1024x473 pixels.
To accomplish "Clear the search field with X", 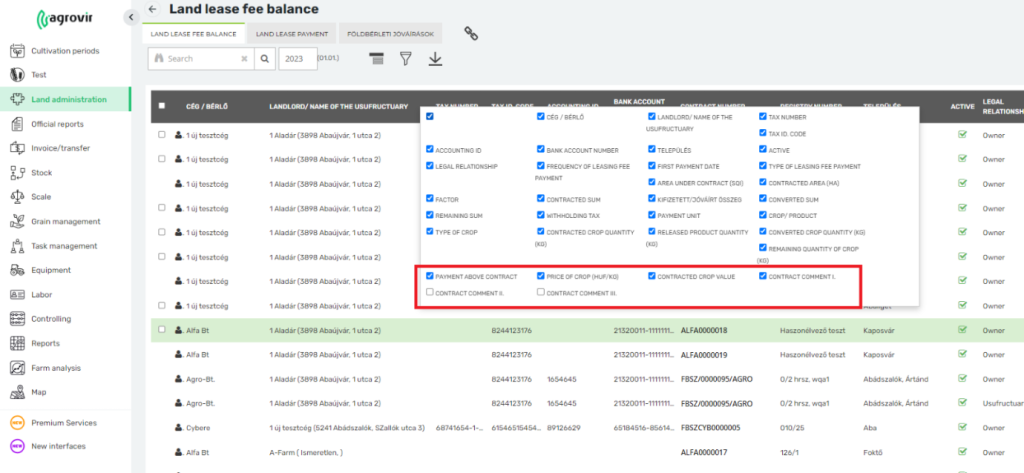I will pyautogui.click(x=244, y=59).
